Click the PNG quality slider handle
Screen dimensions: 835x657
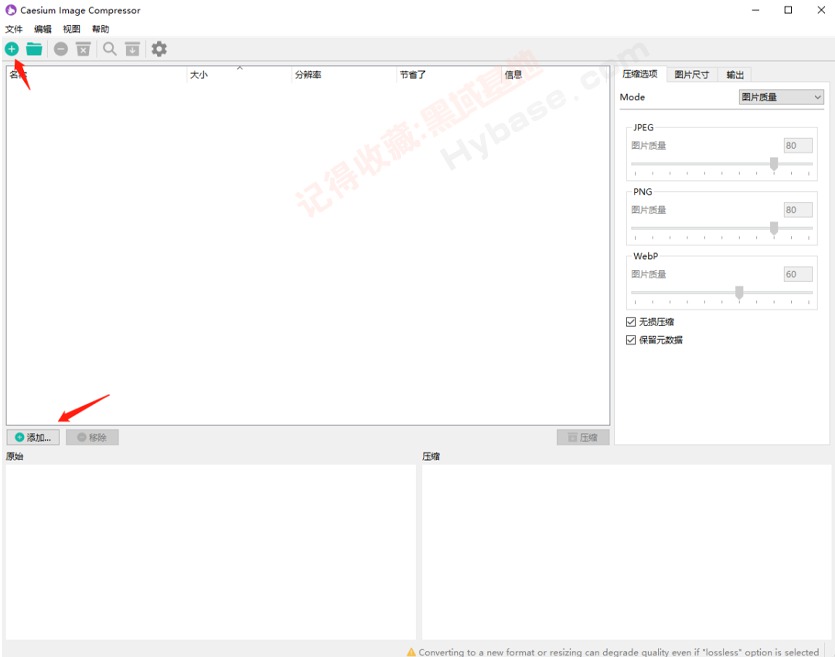pyautogui.click(x=774, y=228)
